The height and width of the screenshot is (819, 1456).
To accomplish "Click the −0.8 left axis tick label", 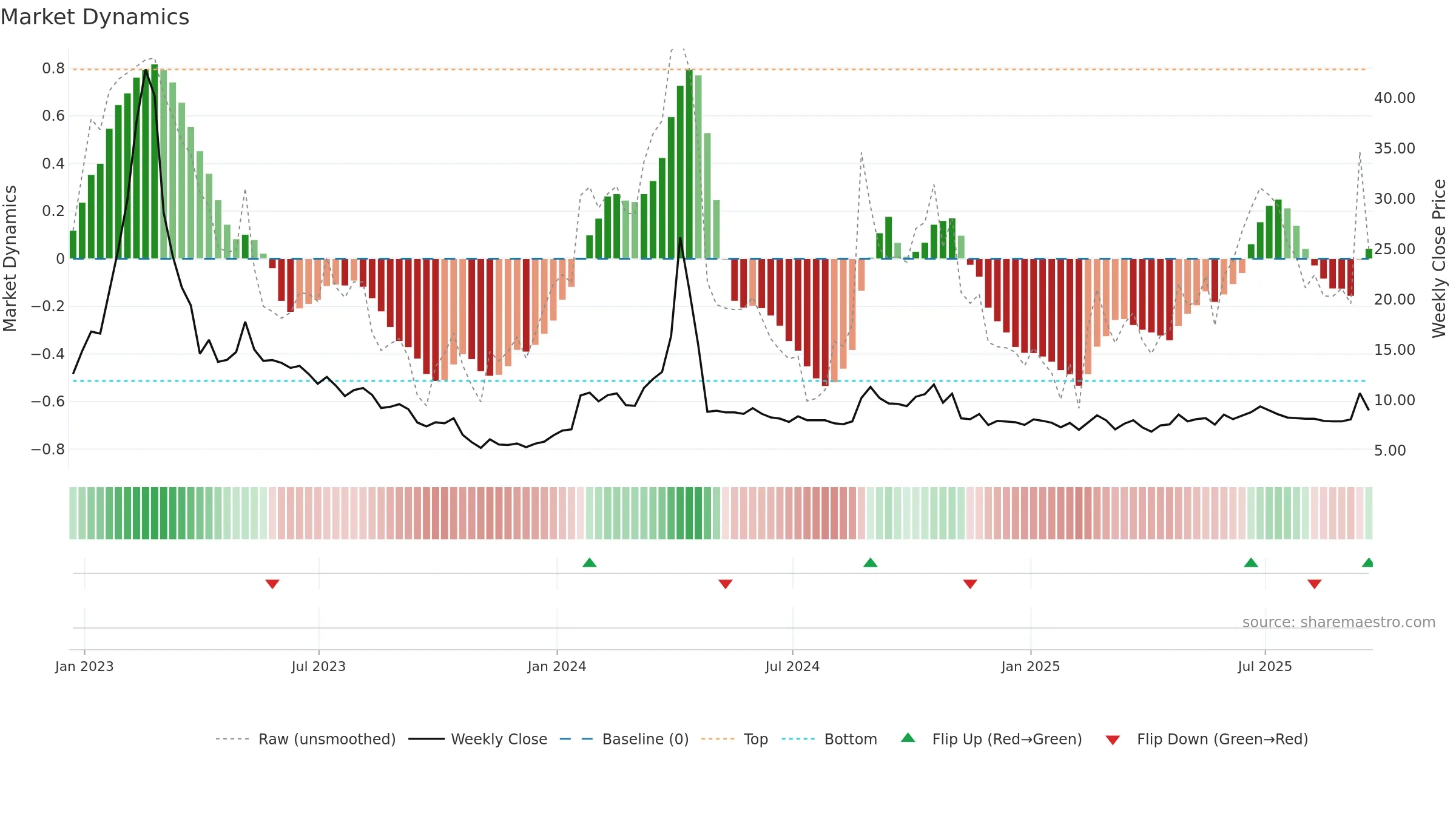I will [48, 450].
